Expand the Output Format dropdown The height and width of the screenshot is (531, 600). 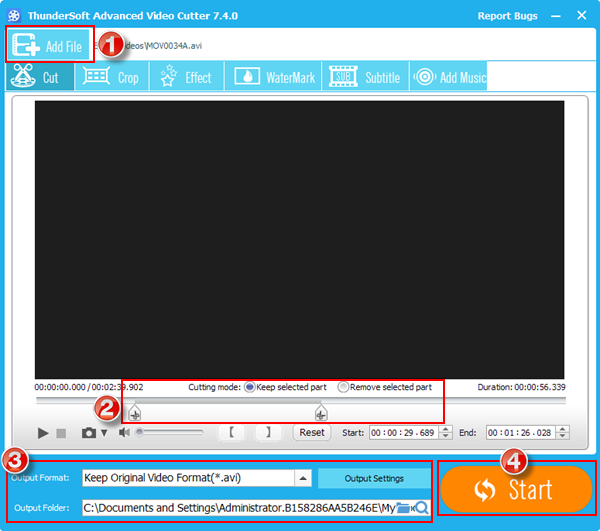303,478
